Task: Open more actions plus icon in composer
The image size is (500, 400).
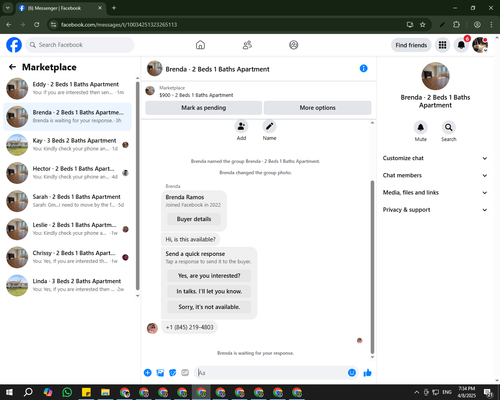Action: pos(148,373)
